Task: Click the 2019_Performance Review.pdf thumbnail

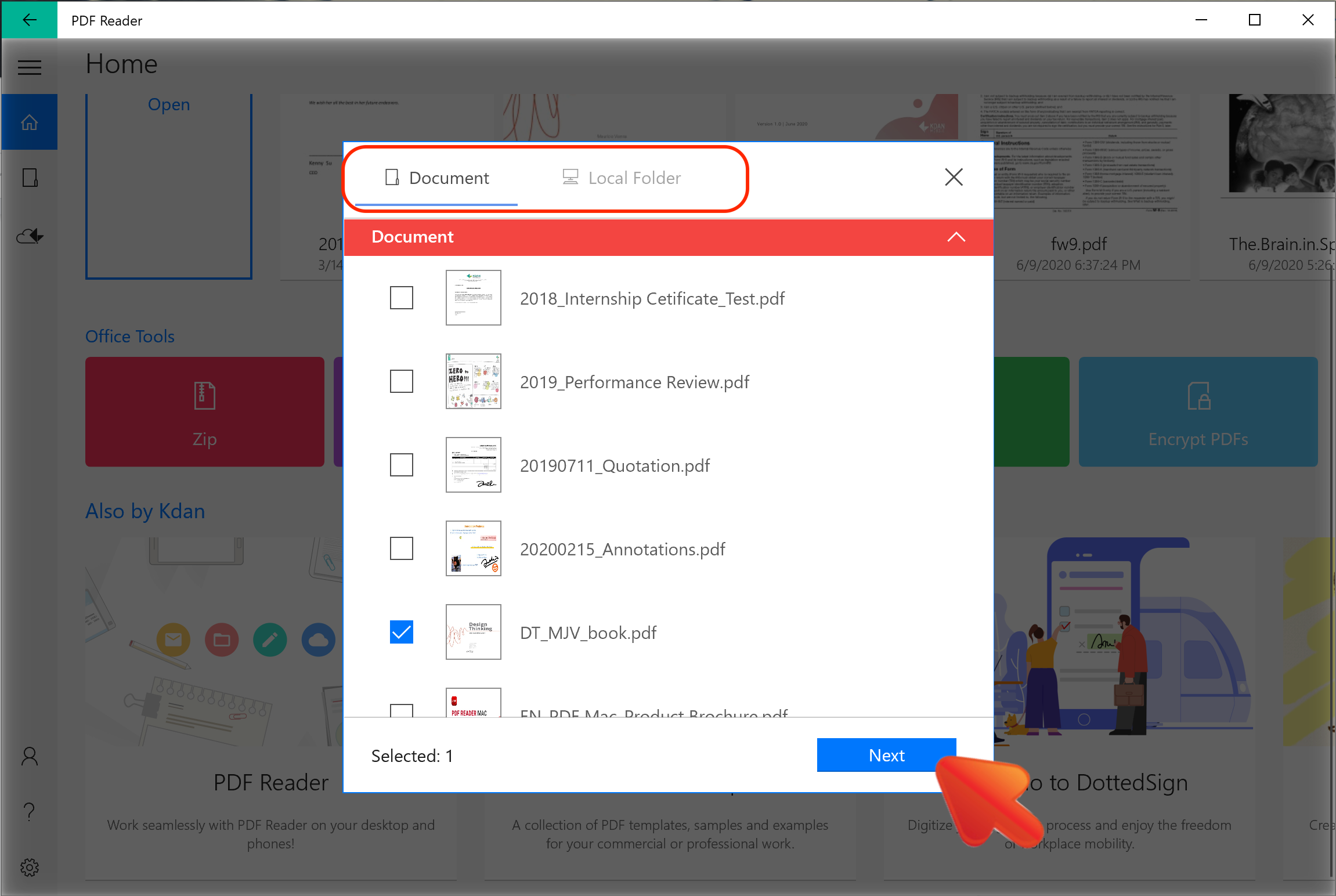Action: pyautogui.click(x=473, y=381)
